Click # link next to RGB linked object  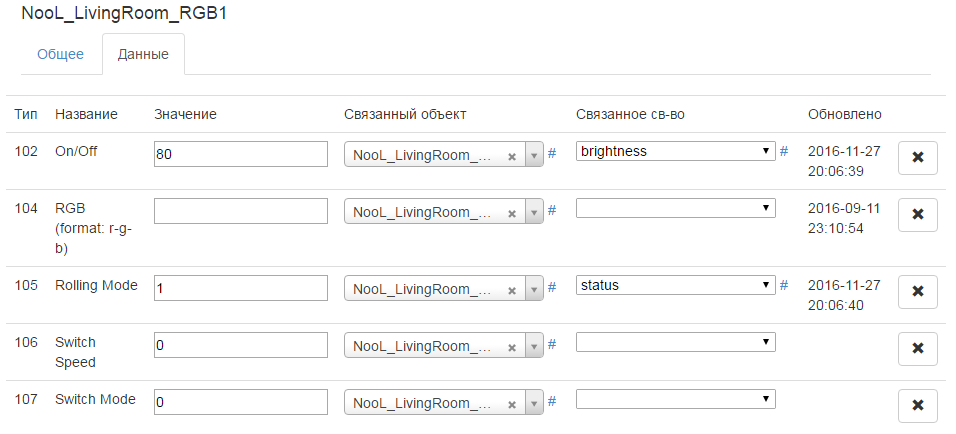tap(552, 210)
